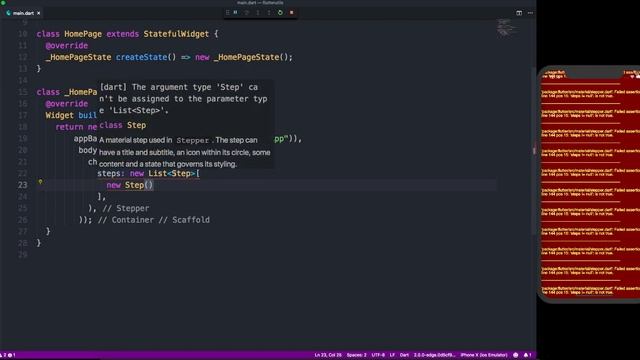Click the green hot reload restart icon
Screen dimensions: 640x360
pos(280,13)
